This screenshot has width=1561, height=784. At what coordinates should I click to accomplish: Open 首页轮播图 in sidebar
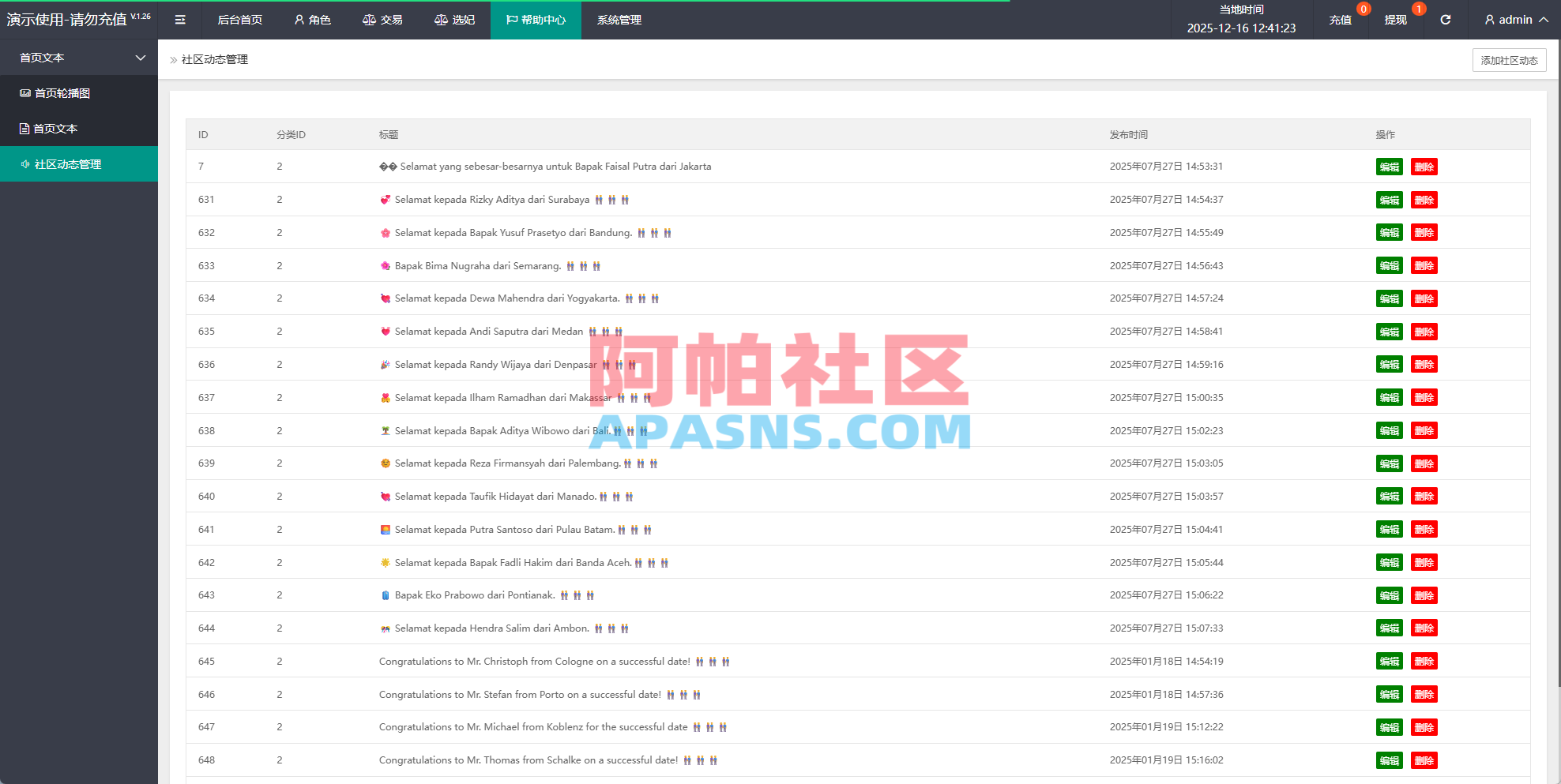pos(79,93)
